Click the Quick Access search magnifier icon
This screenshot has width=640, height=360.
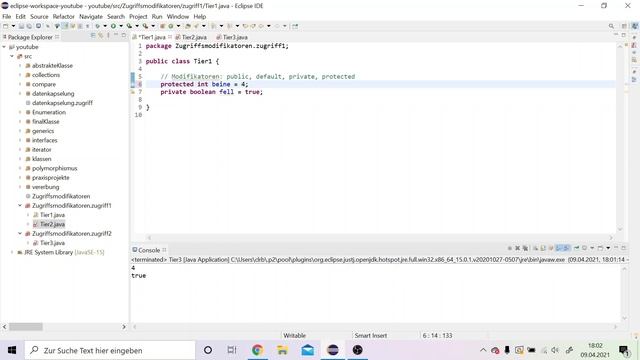[x=611, y=26]
